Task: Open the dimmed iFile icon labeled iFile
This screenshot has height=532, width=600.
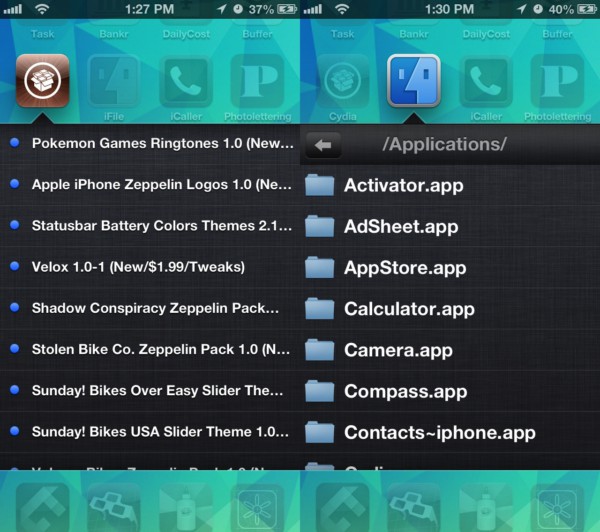Action: click(114, 81)
